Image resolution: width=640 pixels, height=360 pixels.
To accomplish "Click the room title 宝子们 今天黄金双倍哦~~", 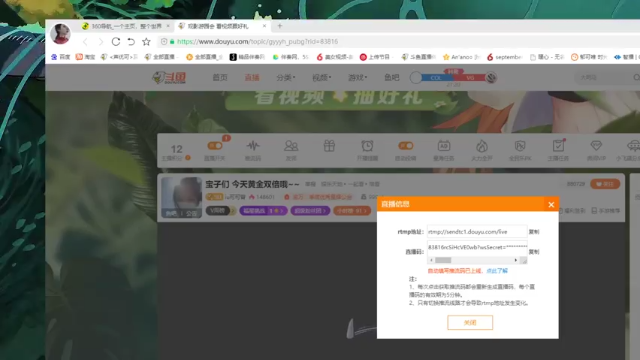I will coord(252,184).
